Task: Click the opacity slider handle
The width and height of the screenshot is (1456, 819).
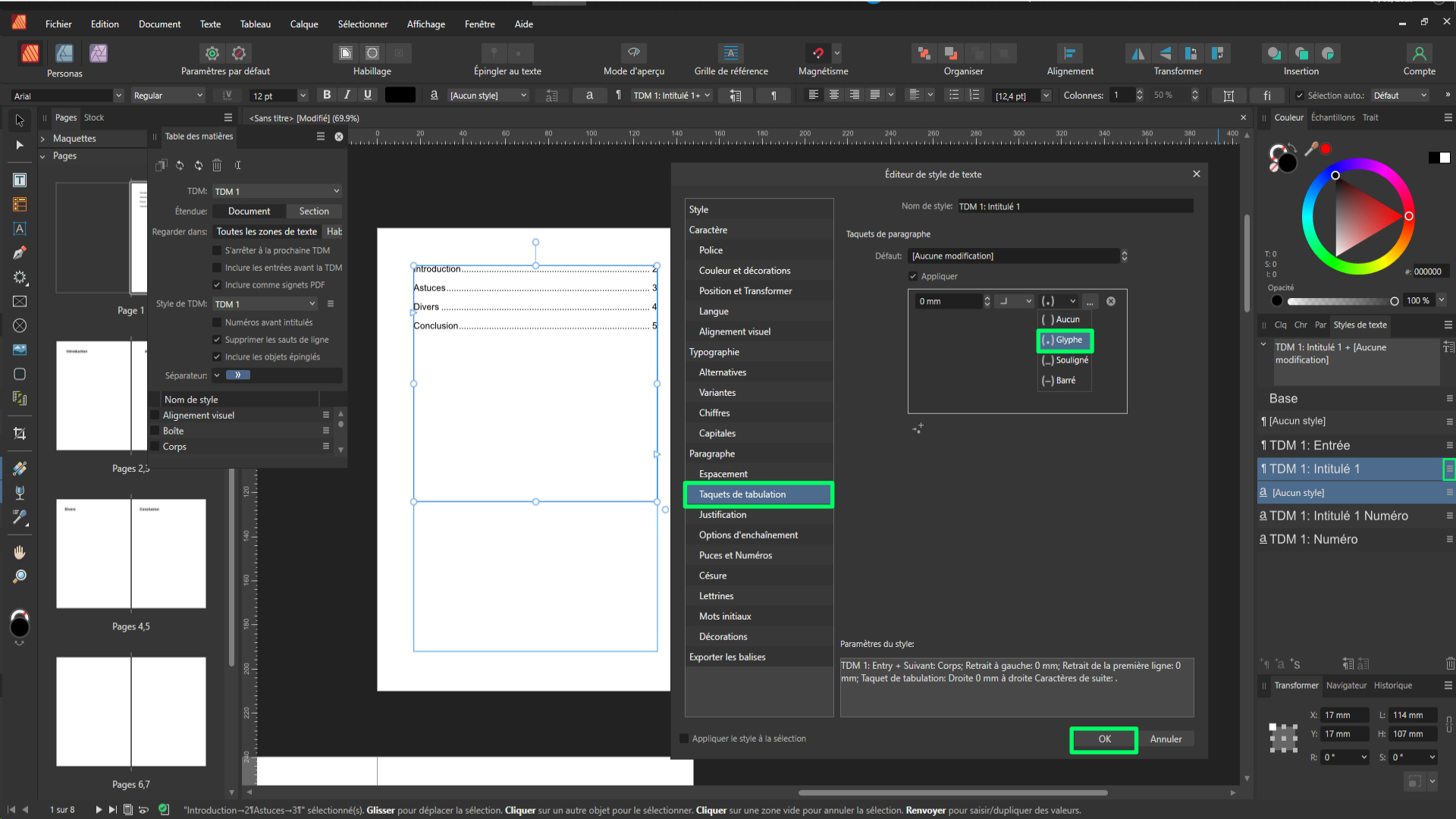Action: [1394, 301]
